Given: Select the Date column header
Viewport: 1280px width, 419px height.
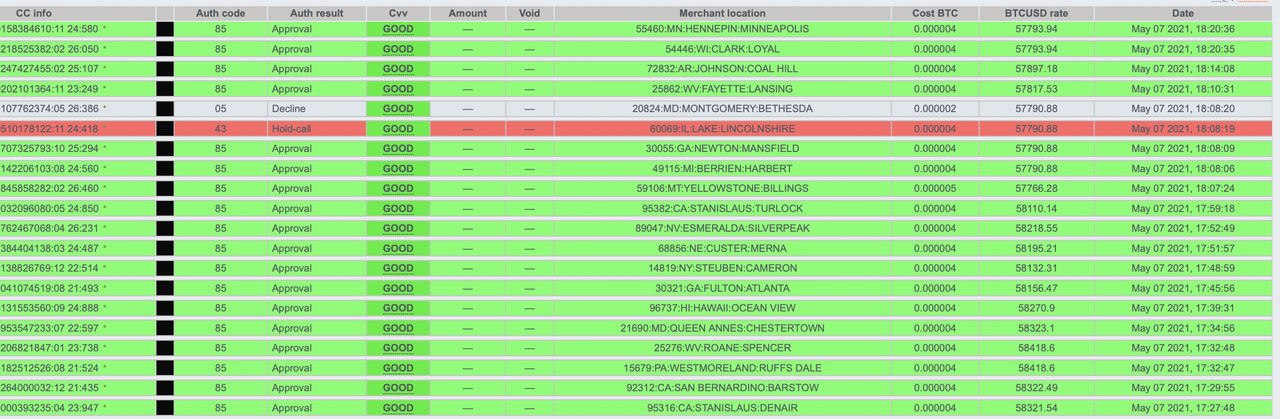Looking at the screenshot, I should (x=1184, y=13).
